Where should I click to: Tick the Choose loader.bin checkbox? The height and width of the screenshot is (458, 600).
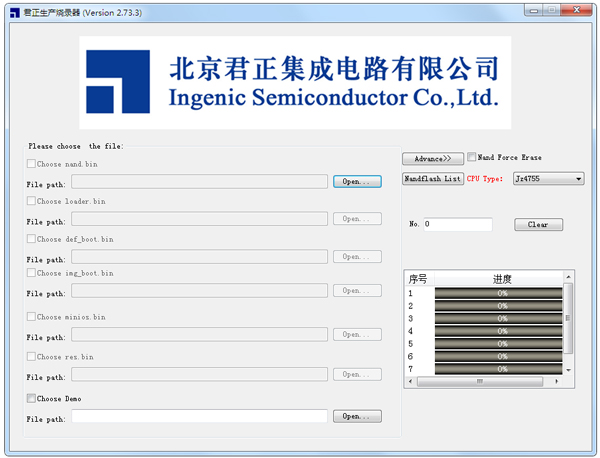pyautogui.click(x=31, y=201)
